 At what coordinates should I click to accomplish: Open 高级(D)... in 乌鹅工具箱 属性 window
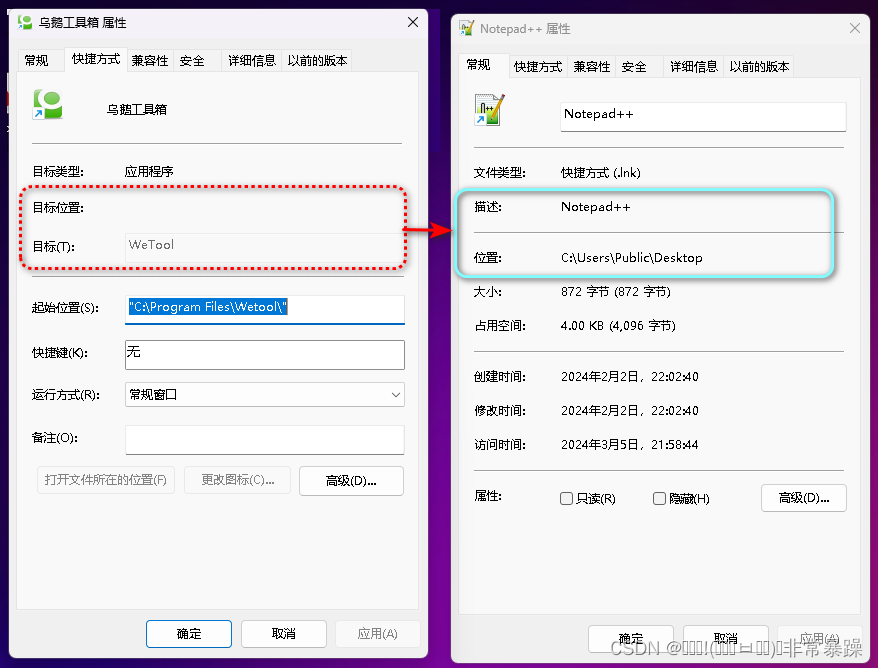pyautogui.click(x=351, y=481)
